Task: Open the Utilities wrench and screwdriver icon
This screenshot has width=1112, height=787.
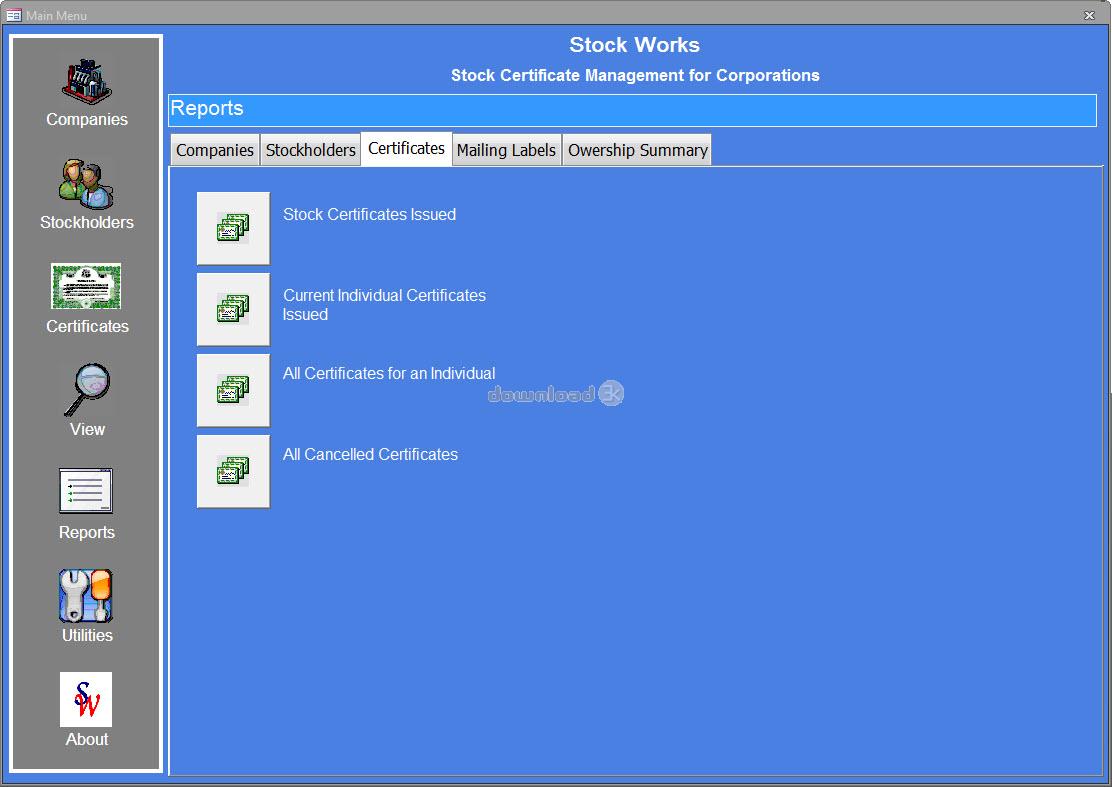Action: tap(86, 596)
